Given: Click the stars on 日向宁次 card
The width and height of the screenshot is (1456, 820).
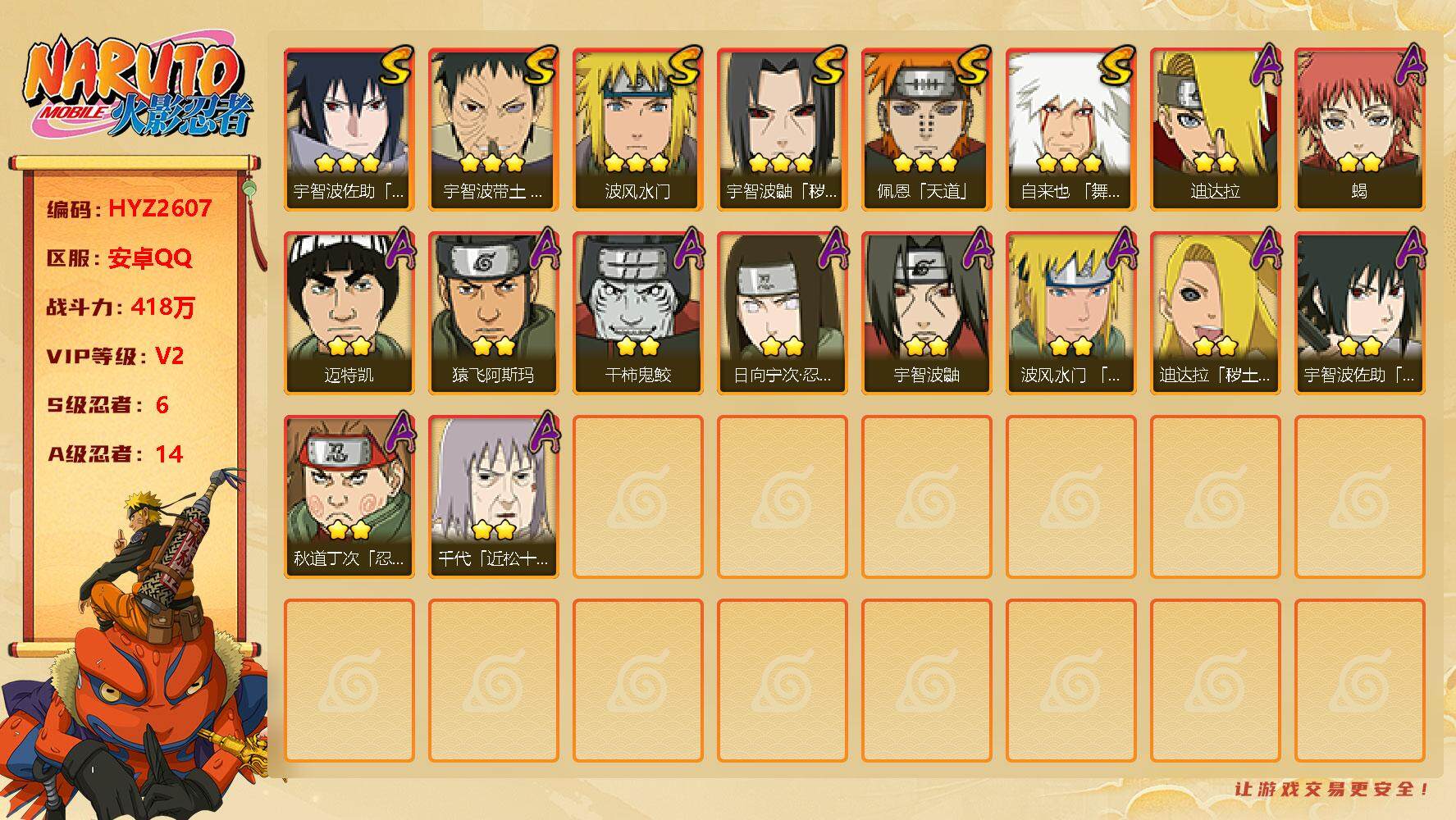Looking at the screenshot, I should coord(782,347).
